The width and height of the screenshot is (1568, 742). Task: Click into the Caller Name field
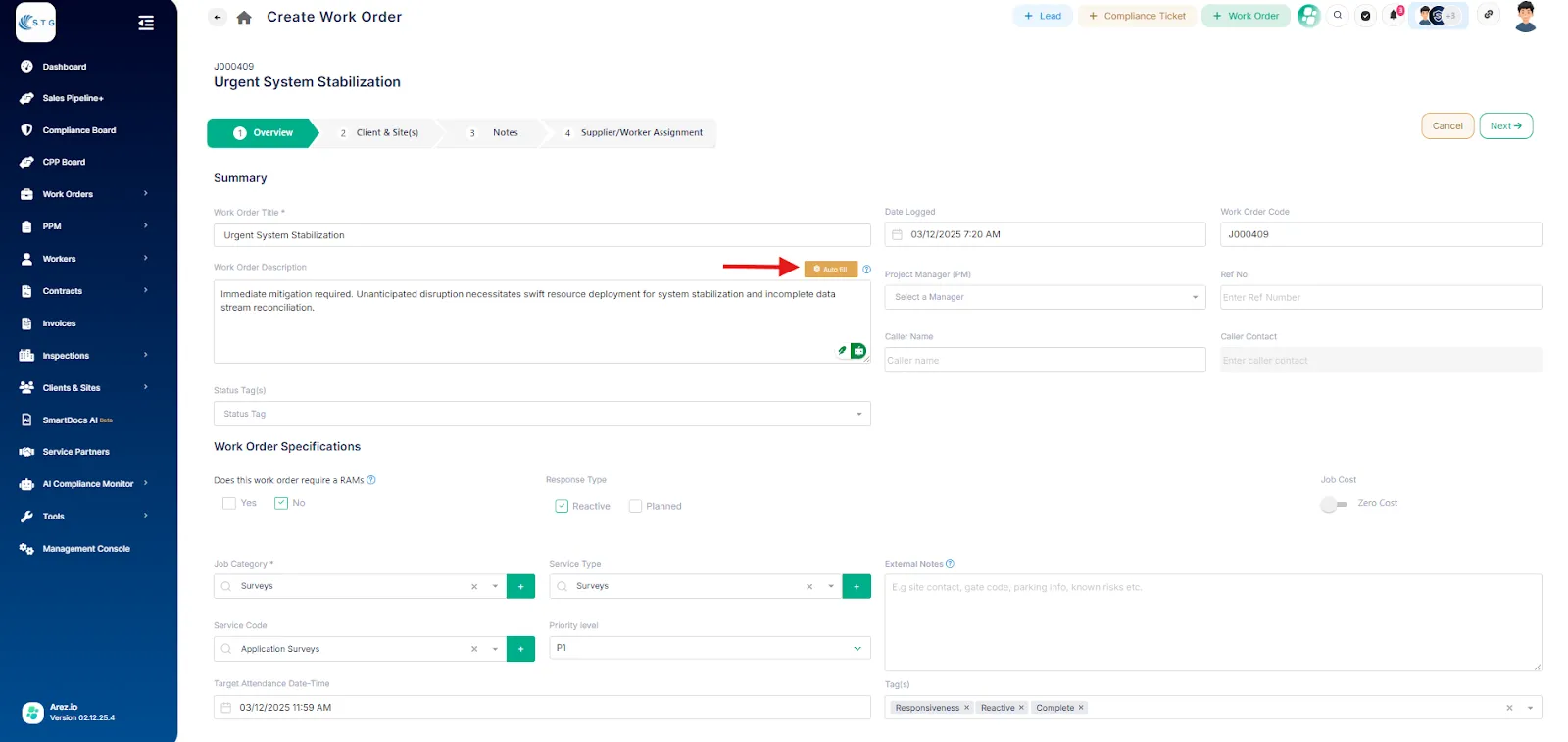coord(1044,361)
